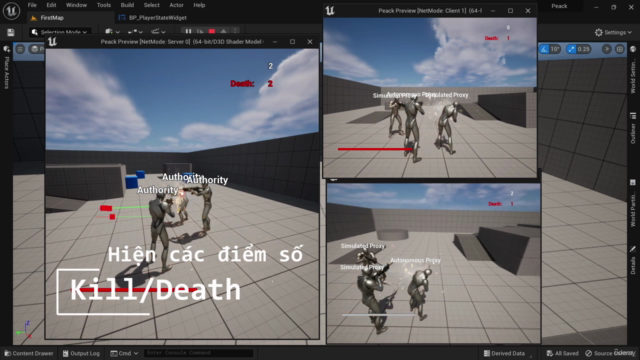Click the gray health bar in bottom client window
The width and height of the screenshot is (640, 360).
378,315
